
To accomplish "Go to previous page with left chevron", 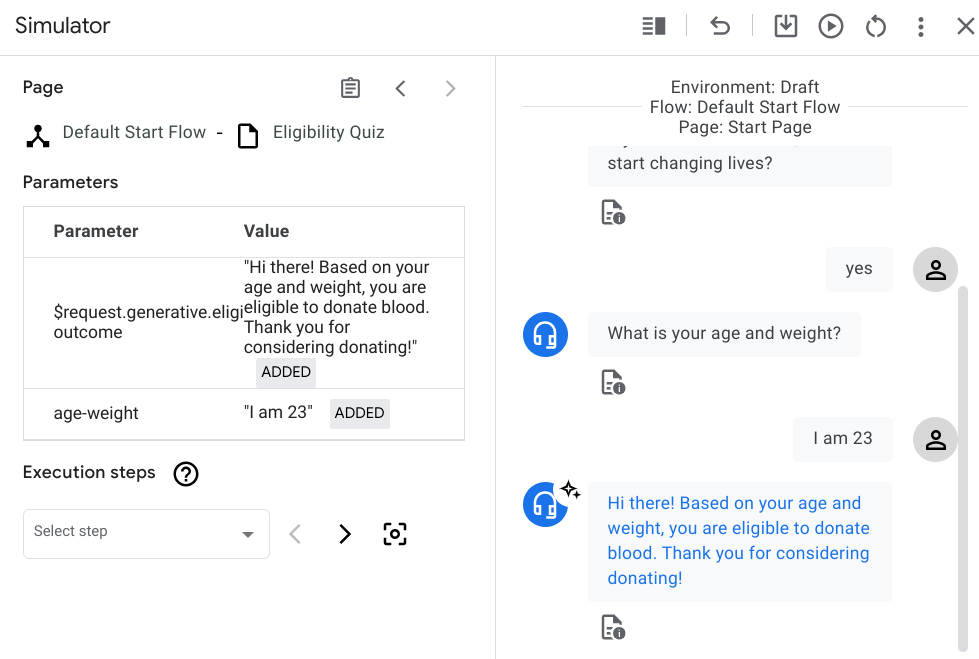I will 400,88.
